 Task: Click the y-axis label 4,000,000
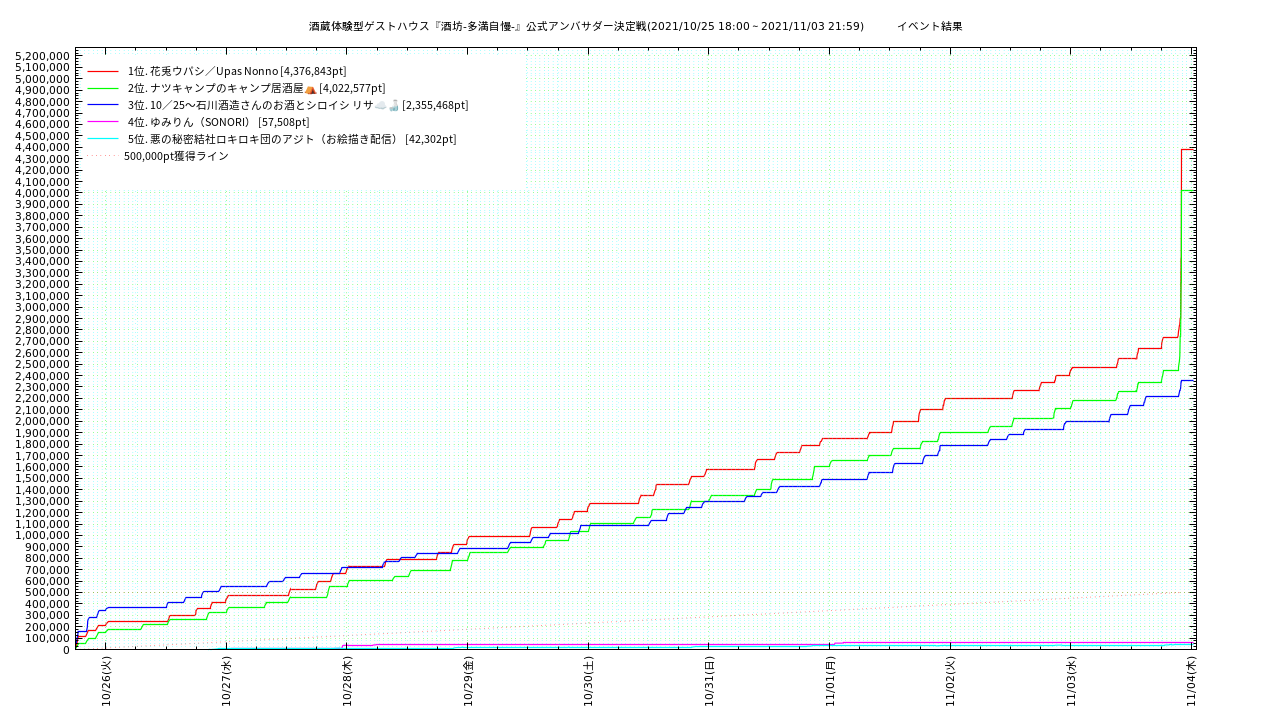pyautogui.click(x=44, y=194)
